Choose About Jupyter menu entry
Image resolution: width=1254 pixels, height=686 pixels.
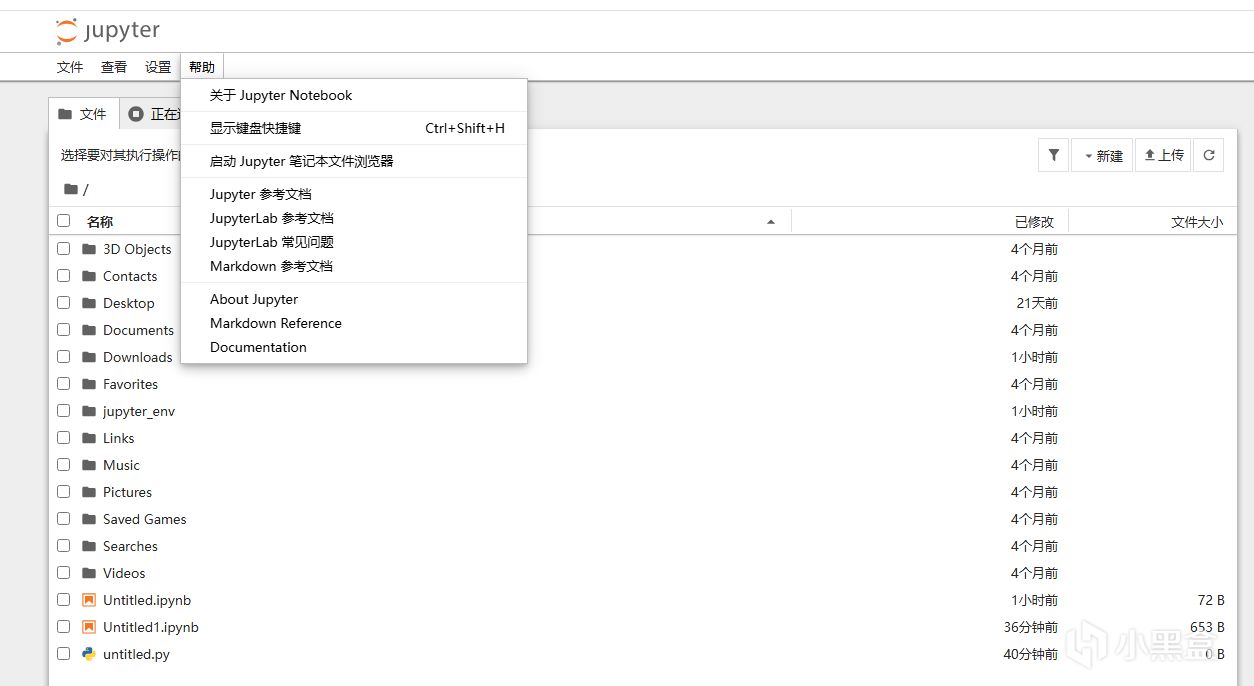354,299
